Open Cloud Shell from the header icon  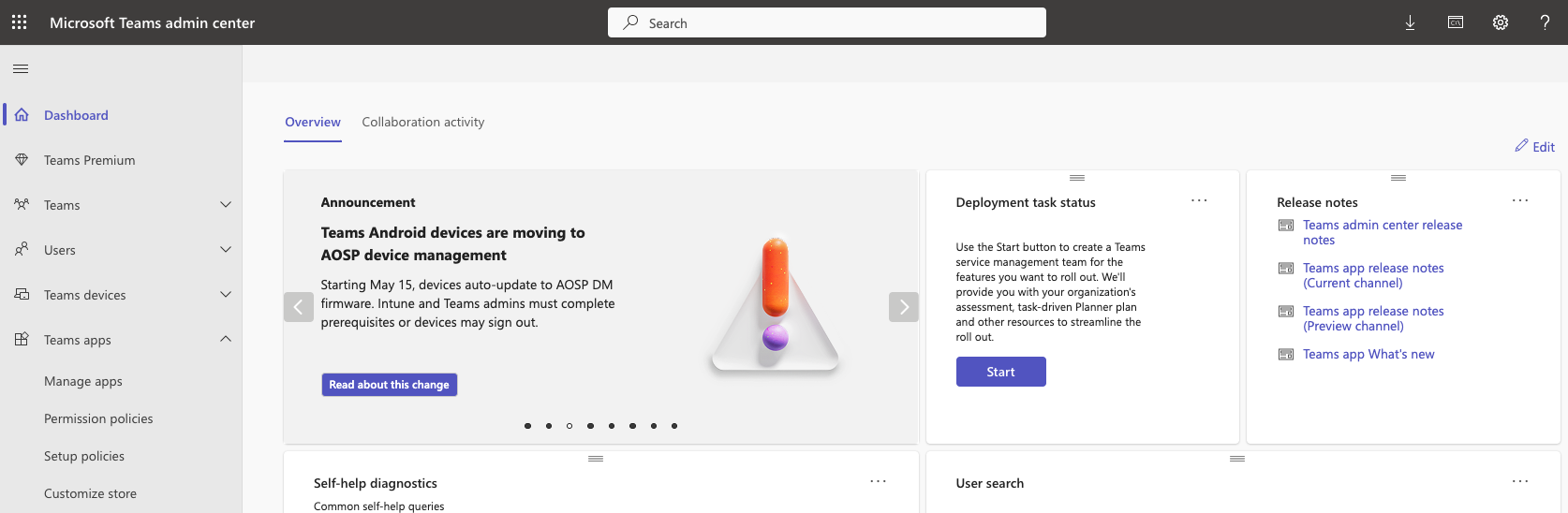coord(1456,22)
